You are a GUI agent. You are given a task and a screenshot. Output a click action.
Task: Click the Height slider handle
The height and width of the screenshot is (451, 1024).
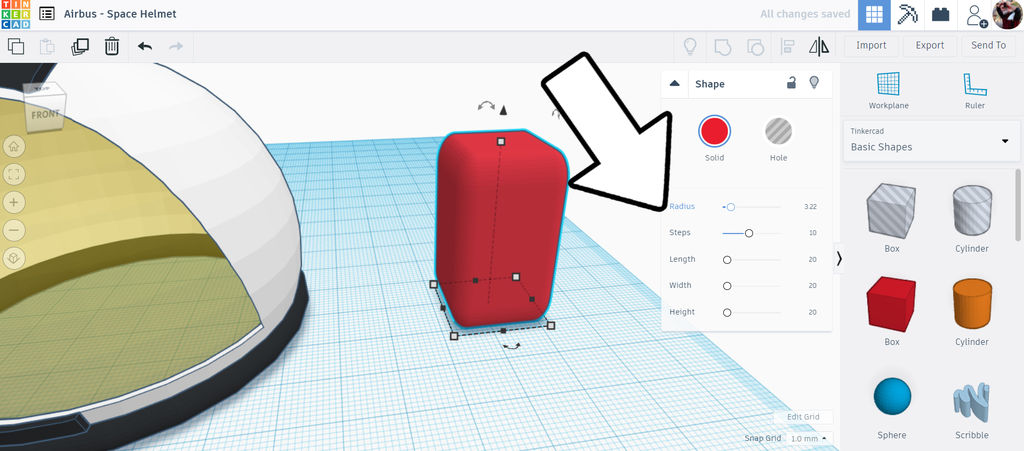point(727,313)
